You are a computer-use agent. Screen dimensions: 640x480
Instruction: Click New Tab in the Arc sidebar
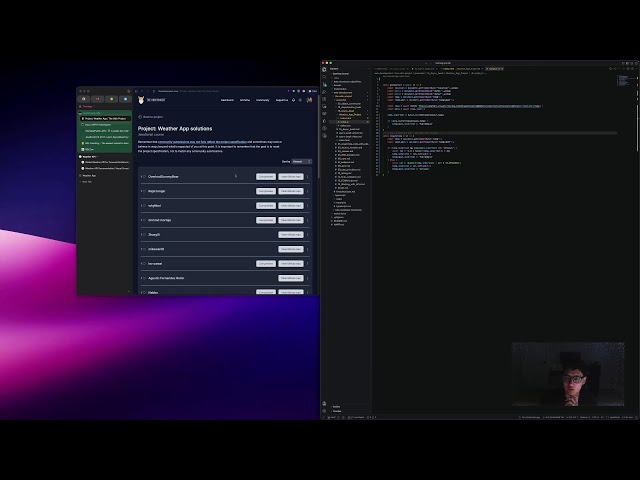87,182
